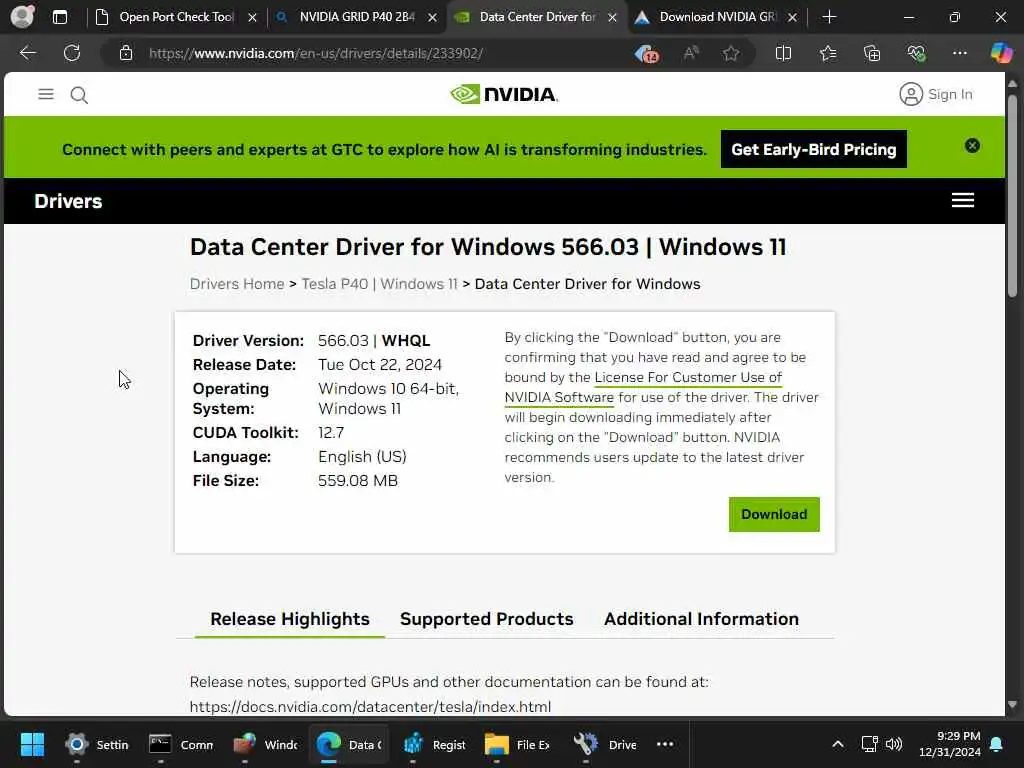Open the Favorites list icon

(x=827, y=53)
